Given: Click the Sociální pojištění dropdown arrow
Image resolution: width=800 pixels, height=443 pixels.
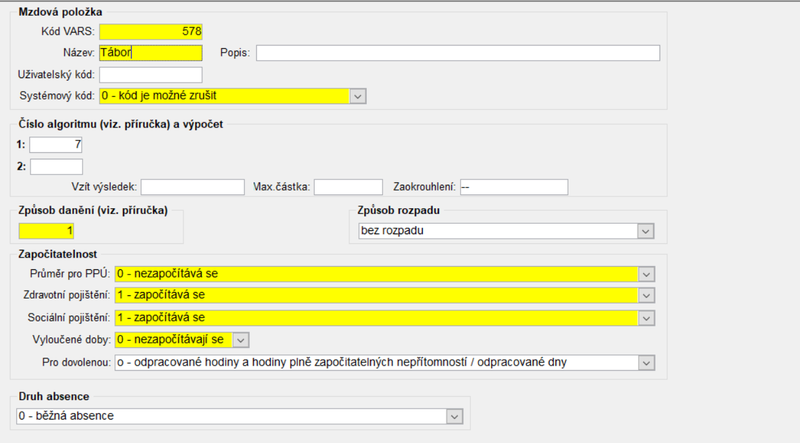Looking at the screenshot, I should 646,318.
